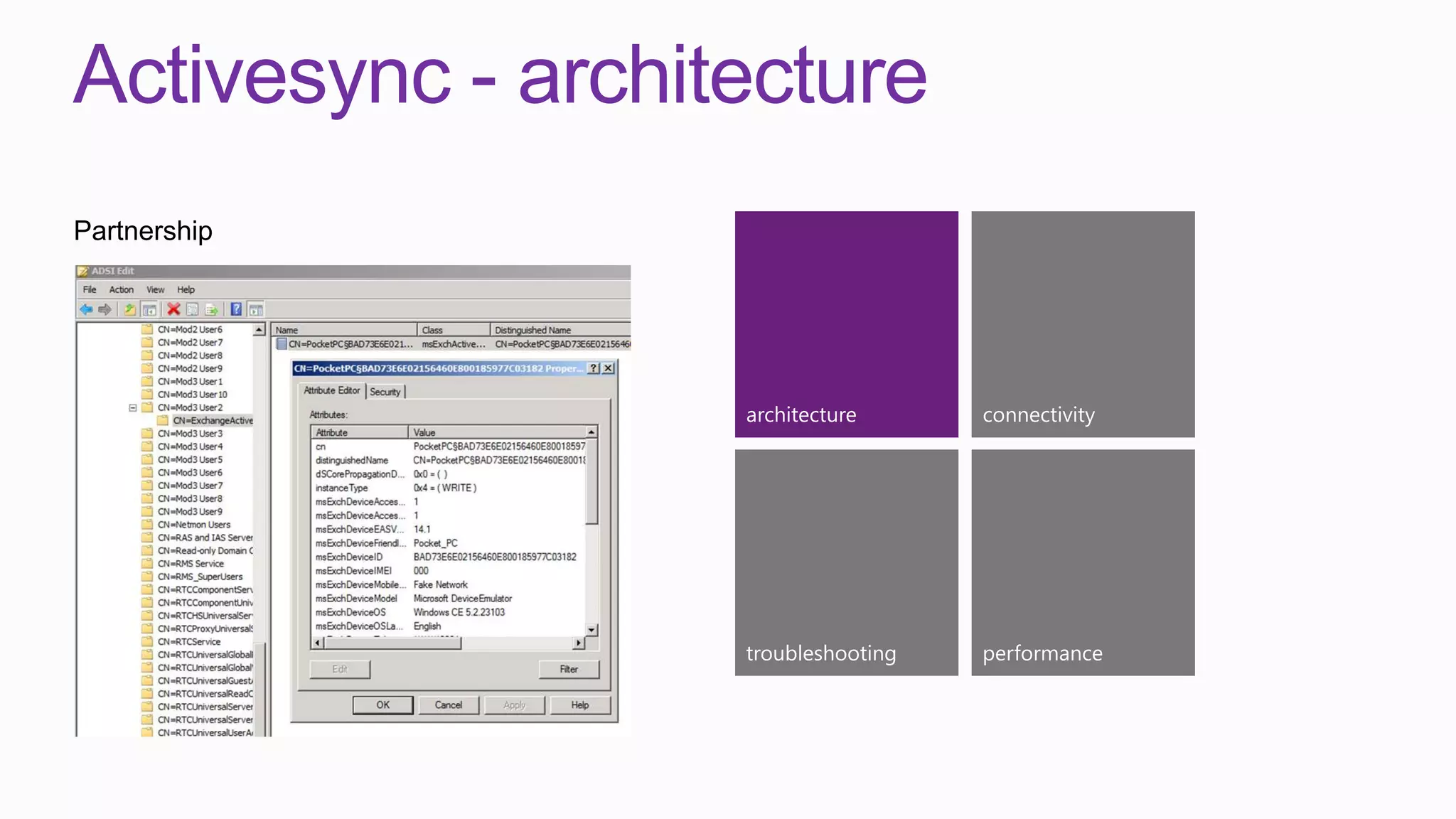The width and height of the screenshot is (1456, 819).
Task: Select the architecture tile
Action: coord(847,324)
